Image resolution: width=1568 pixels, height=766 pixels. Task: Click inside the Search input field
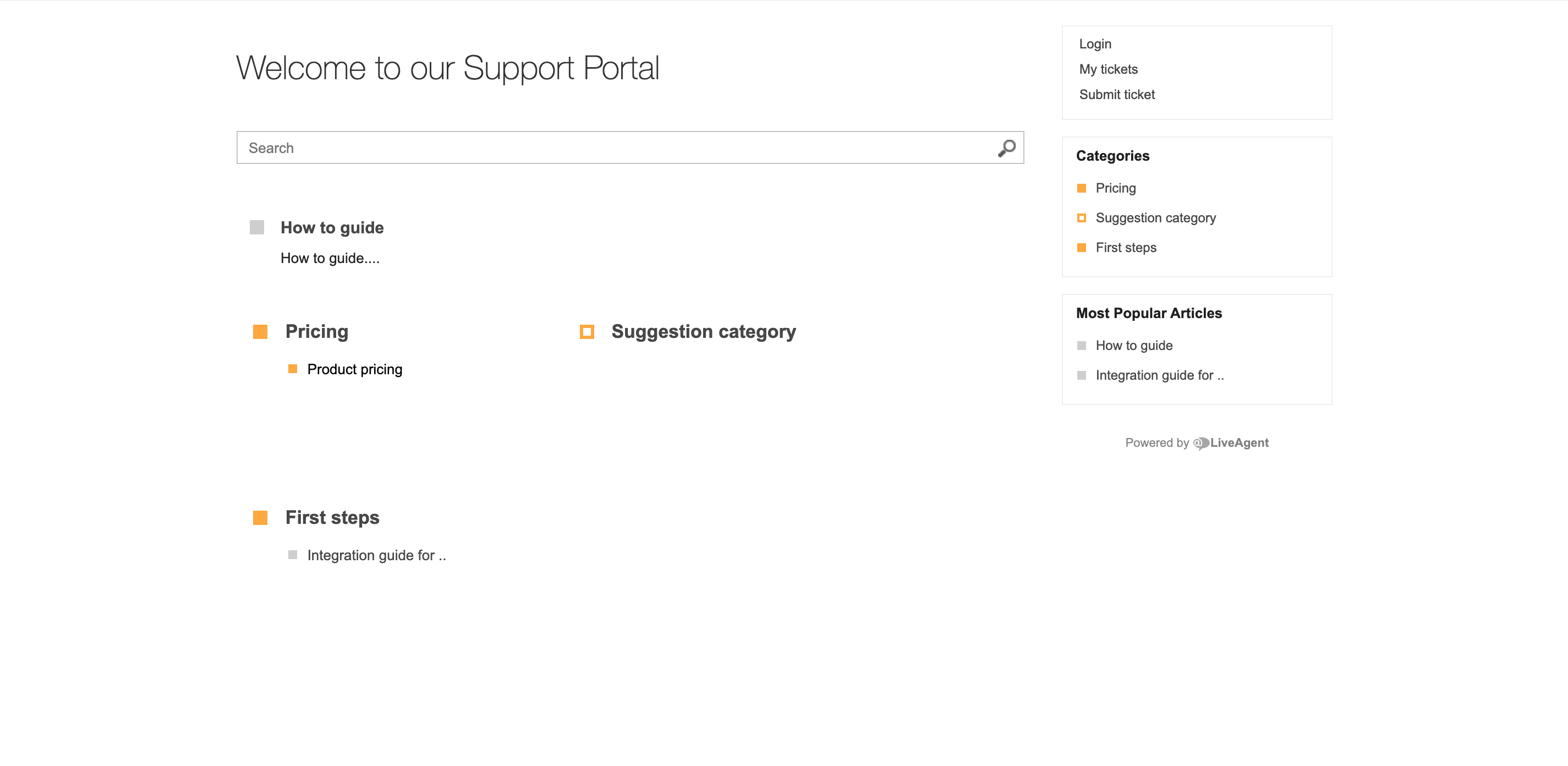[548, 147]
